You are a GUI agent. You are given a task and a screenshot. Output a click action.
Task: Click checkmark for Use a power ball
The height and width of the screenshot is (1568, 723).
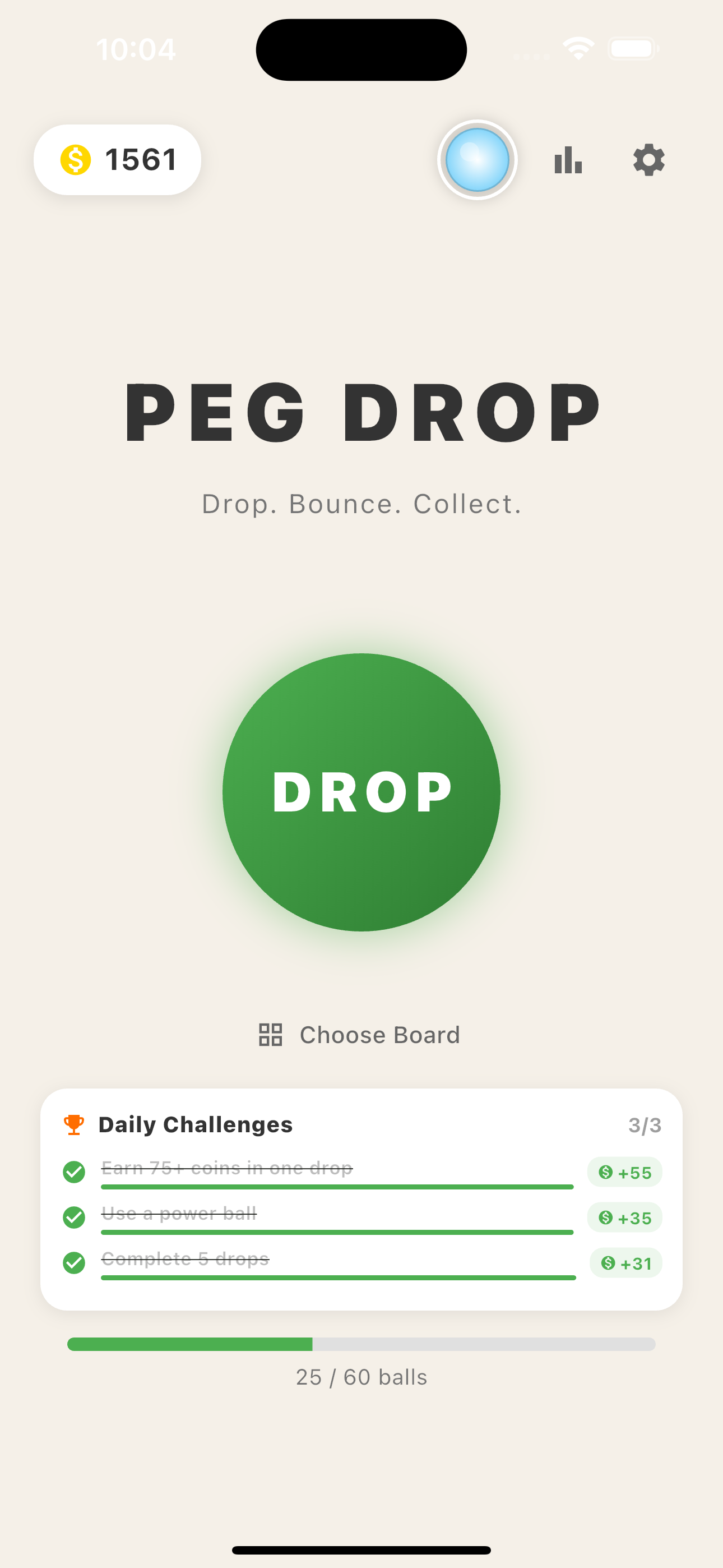click(74, 1217)
